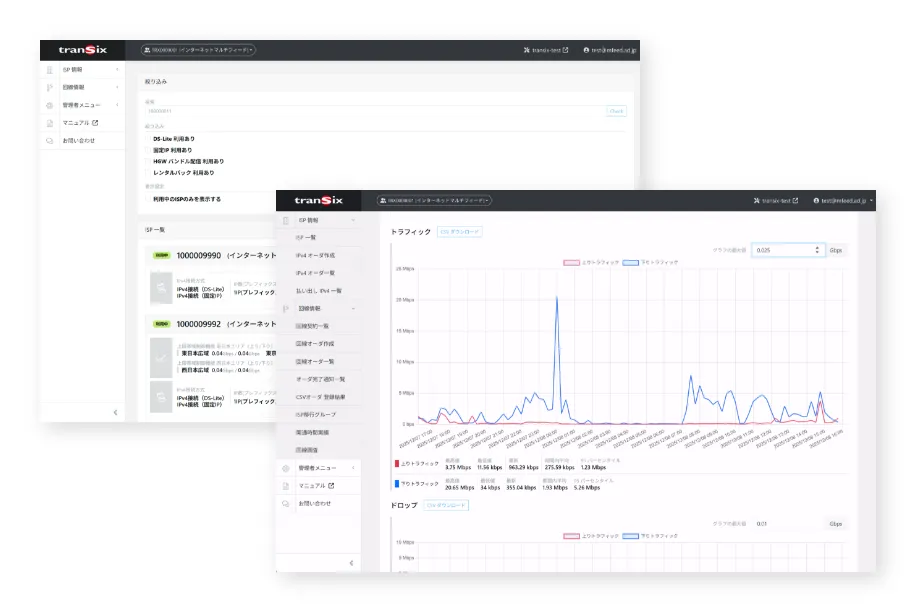This screenshot has height=612, width=917.
Task: Open the ISP selector dropdown in the front header
Action: tap(433, 200)
